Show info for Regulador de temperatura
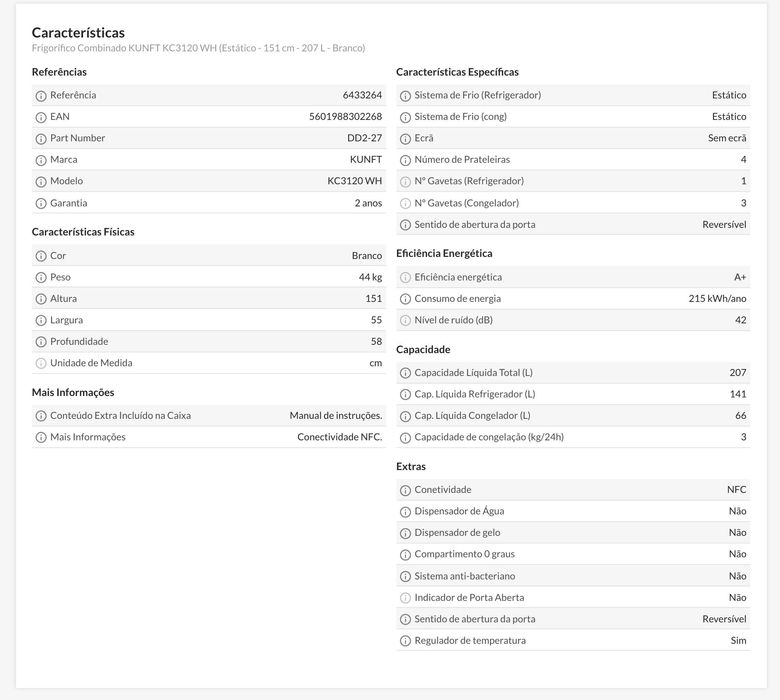Image resolution: width=780 pixels, height=700 pixels. point(405,641)
